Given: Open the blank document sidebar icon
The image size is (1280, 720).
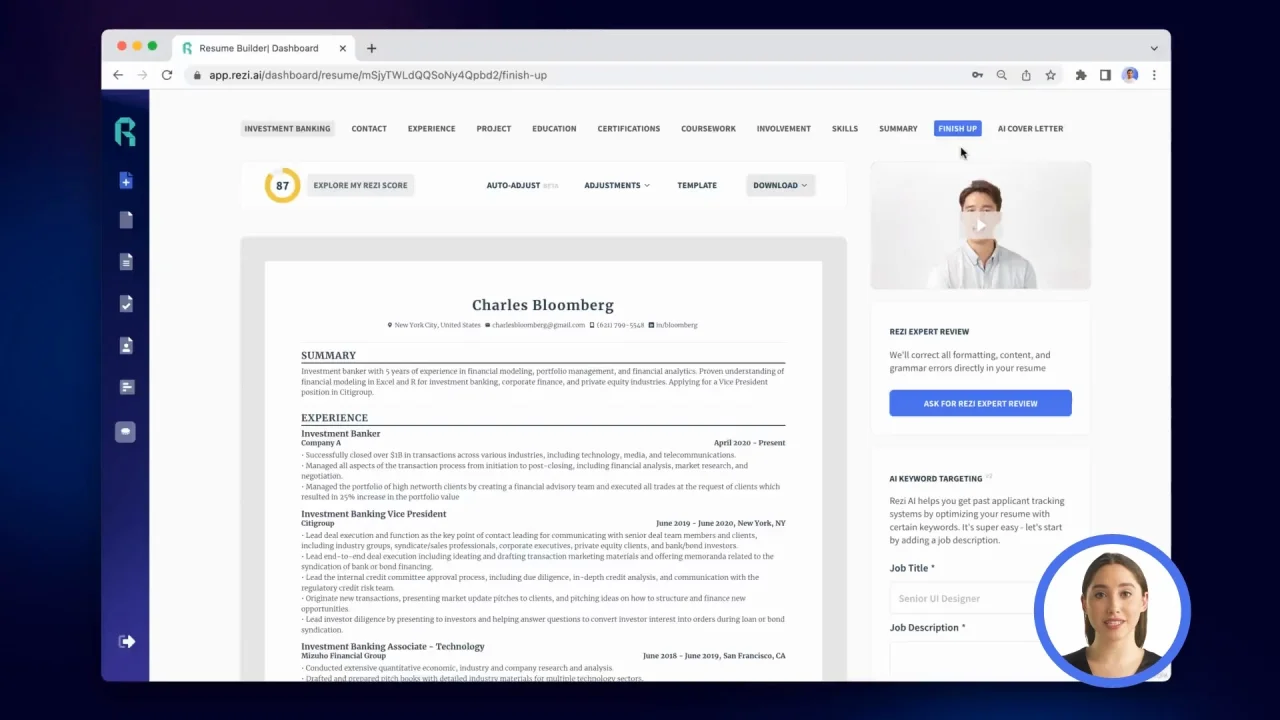Looking at the screenshot, I should pyautogui.click(x=126, y=220).
